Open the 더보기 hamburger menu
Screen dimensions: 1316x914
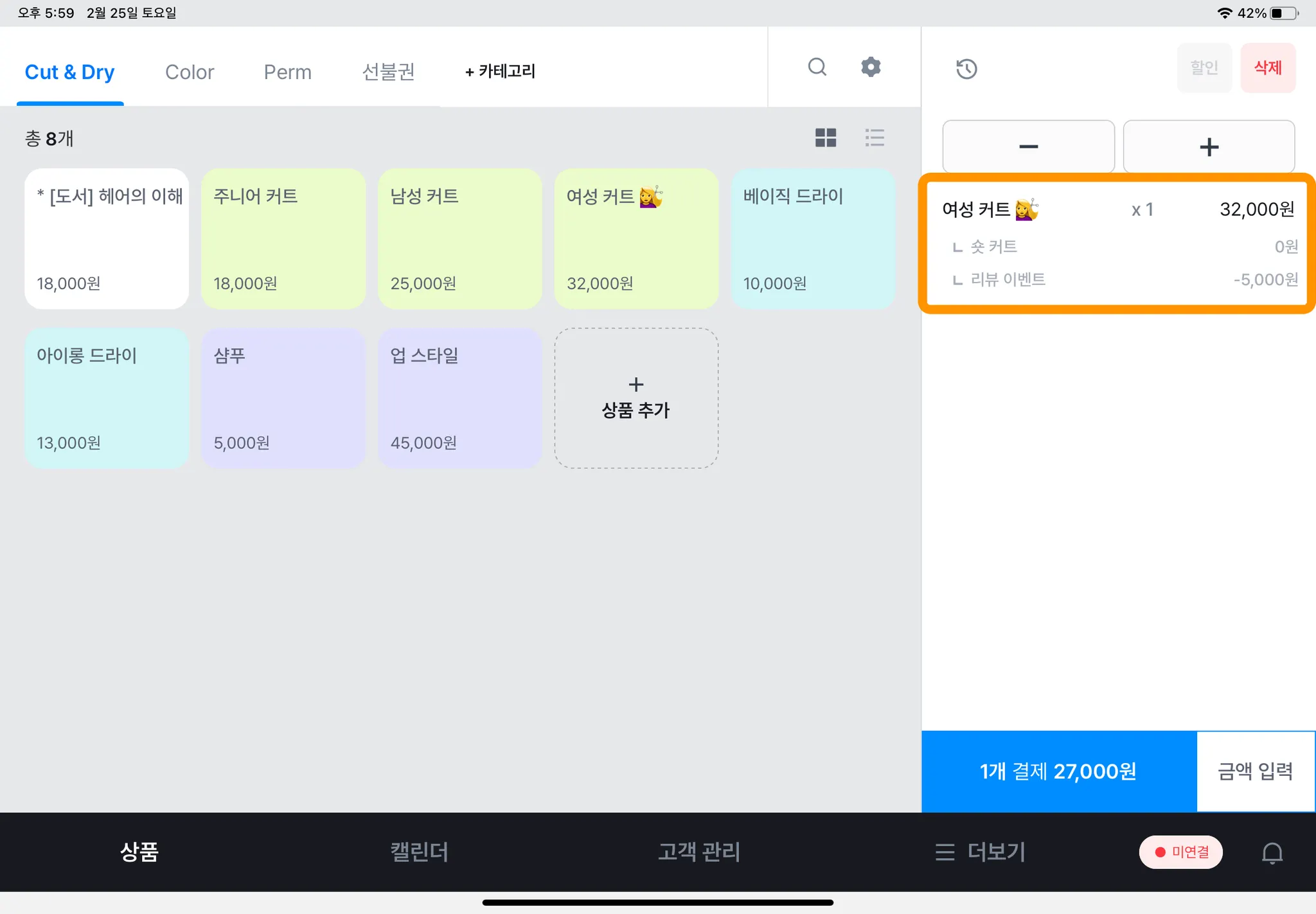(980, 852)
